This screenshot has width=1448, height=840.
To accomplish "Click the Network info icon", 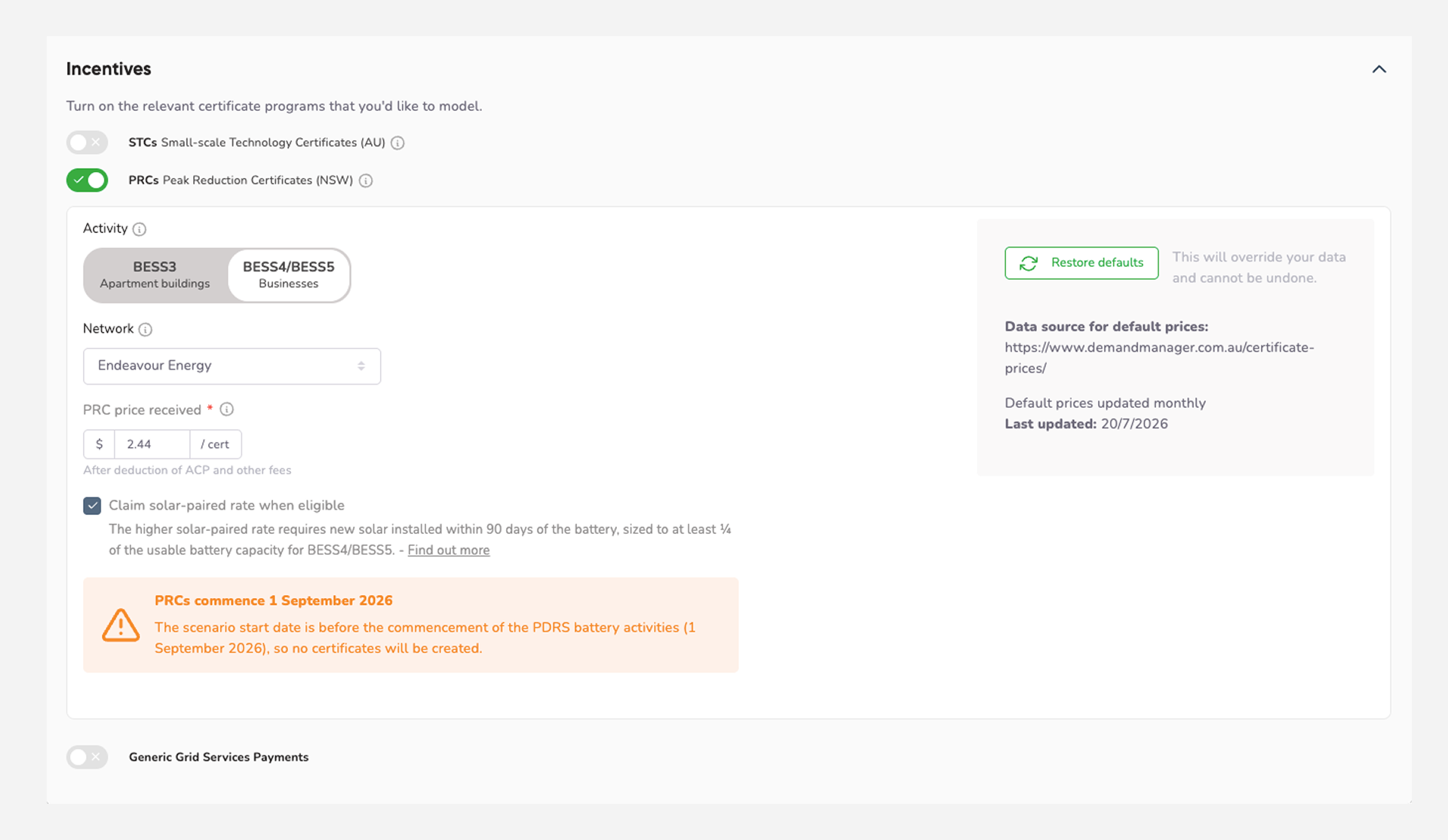I will (x=146, y=330).
